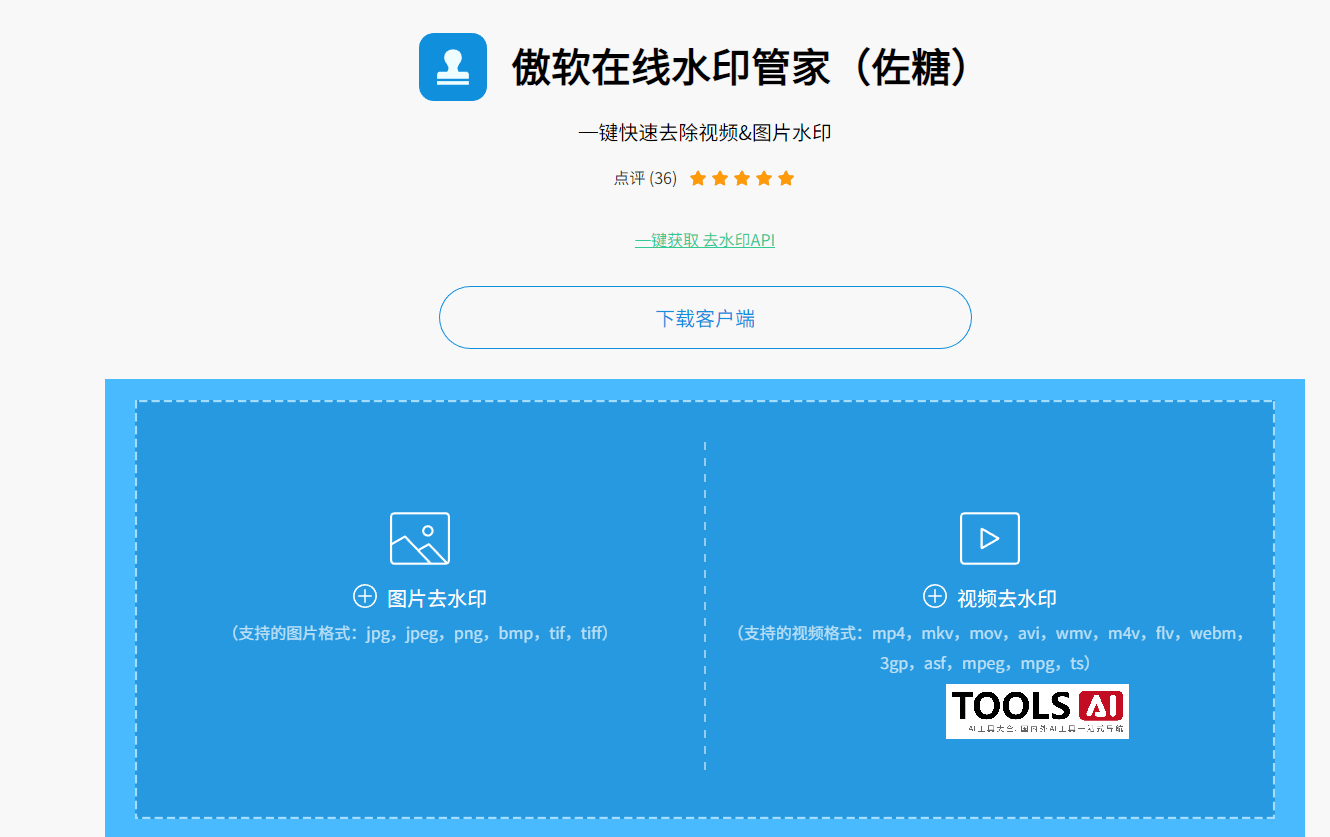The height and width of the screenshot is (837, 1330).
Task: Click the plus icon beside 视频去水印
Action: click(x=935, y=596)
